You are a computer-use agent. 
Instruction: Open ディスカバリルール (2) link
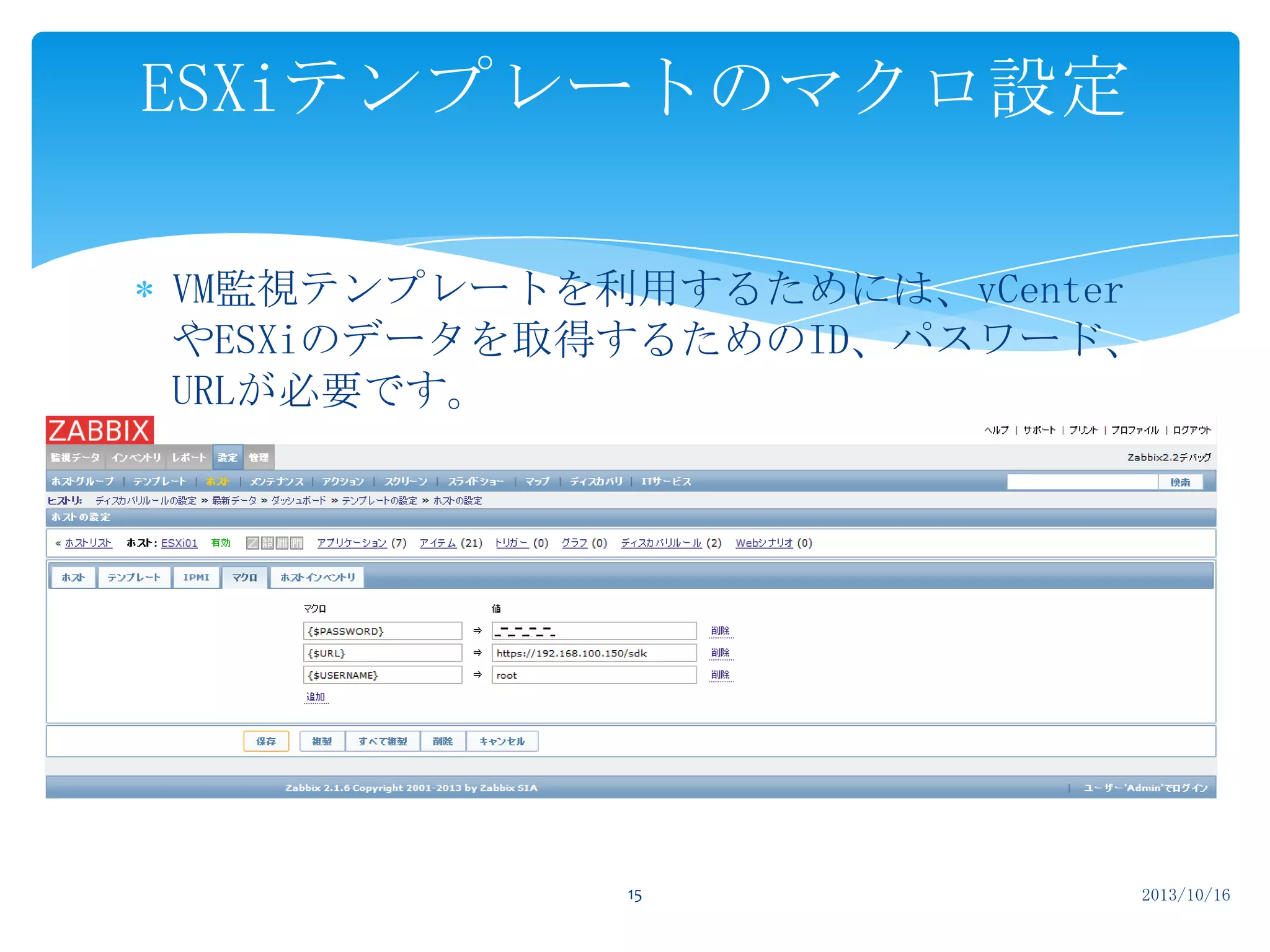click(661, 543)
